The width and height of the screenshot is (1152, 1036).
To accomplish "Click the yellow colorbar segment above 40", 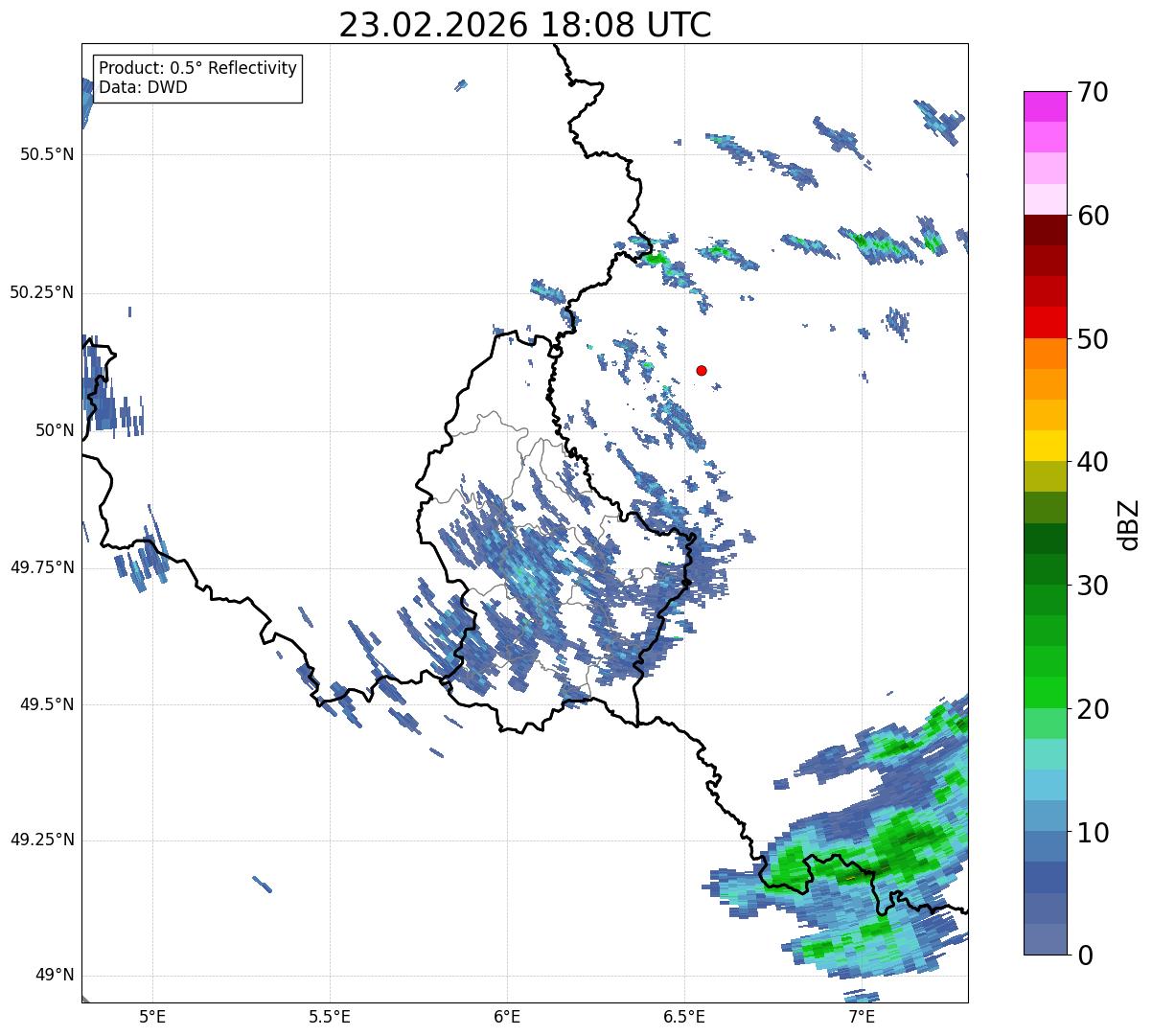I will point(1046,446).
